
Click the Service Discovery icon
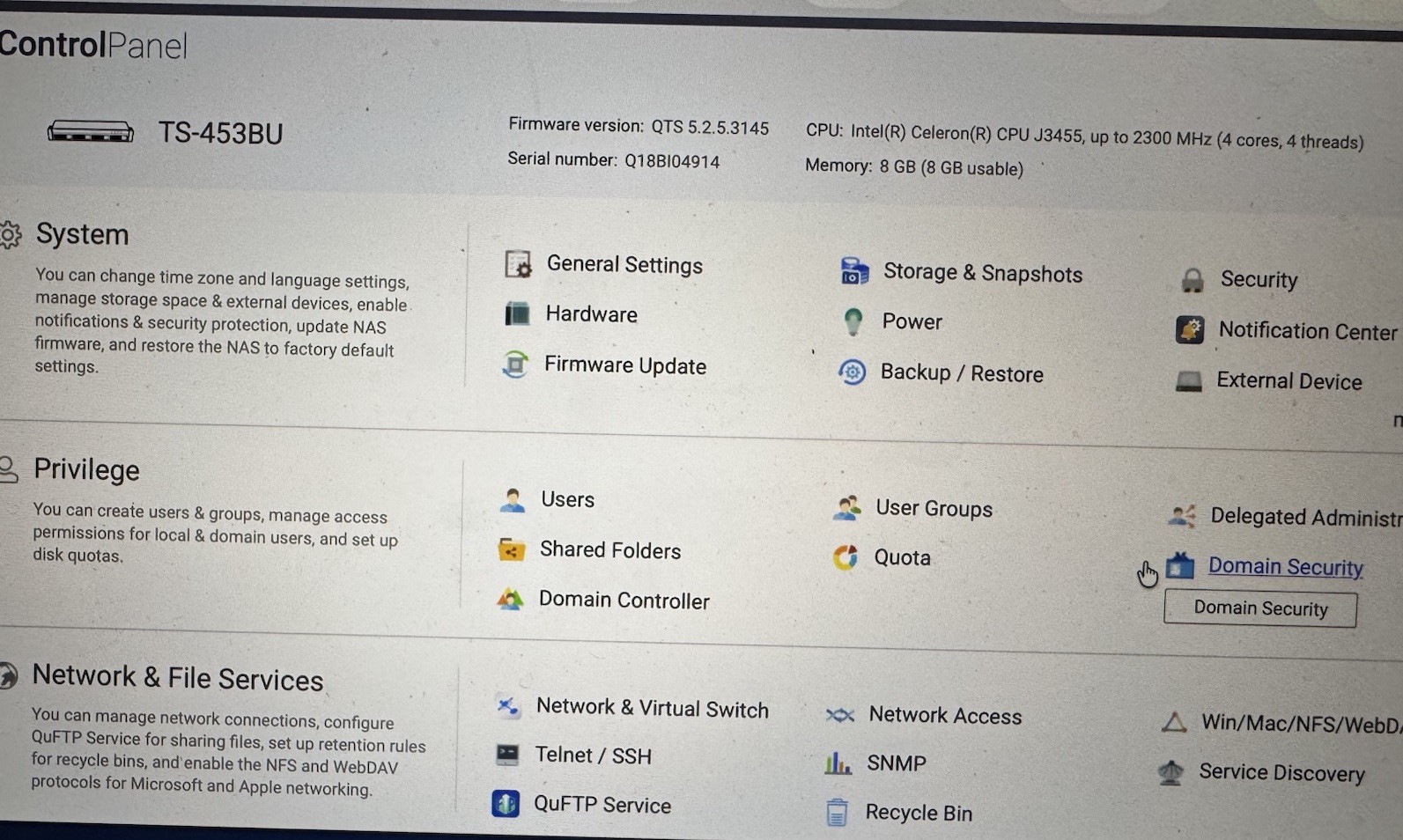coord(1170,772)
